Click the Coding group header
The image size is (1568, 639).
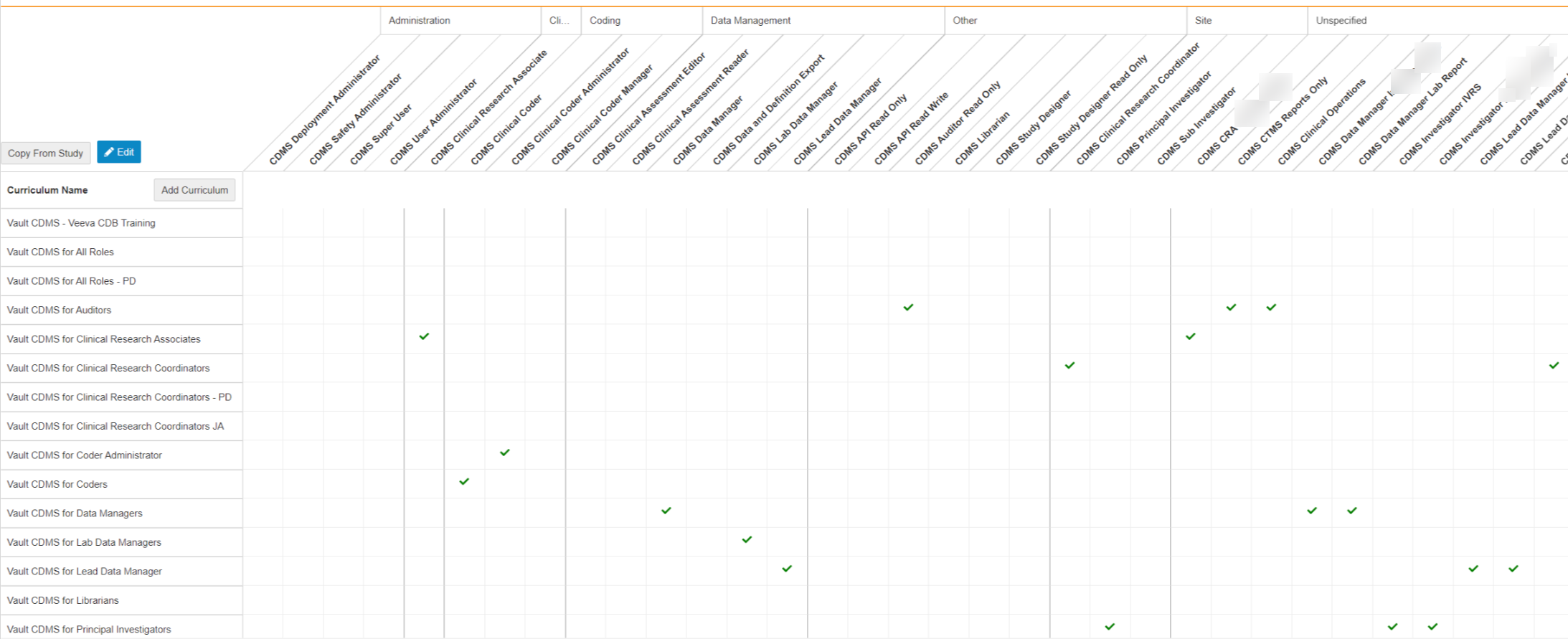[605, 21]
